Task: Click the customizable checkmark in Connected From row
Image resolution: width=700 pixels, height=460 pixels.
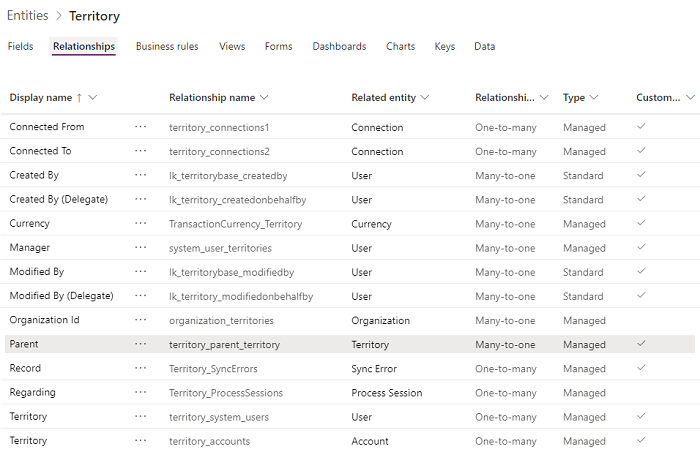Action: pyautogui.click(x=642, y=127)
